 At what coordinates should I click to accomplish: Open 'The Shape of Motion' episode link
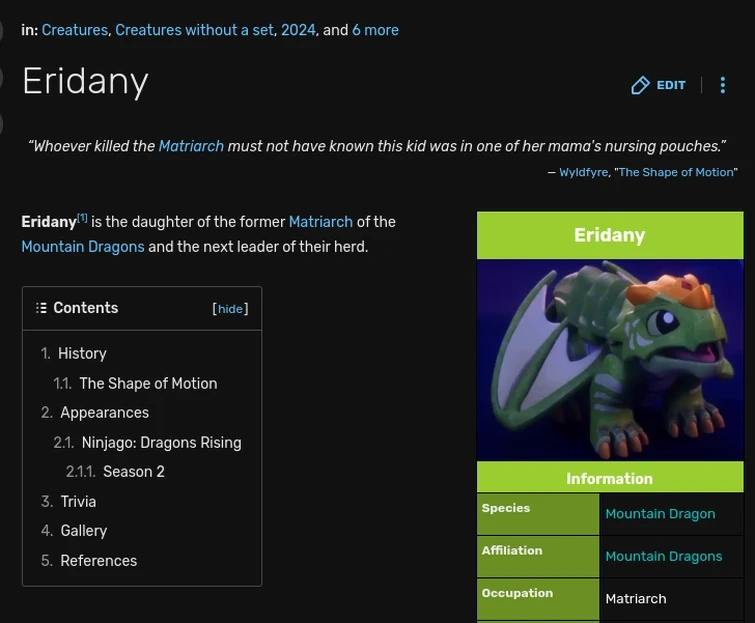(676, 172)
